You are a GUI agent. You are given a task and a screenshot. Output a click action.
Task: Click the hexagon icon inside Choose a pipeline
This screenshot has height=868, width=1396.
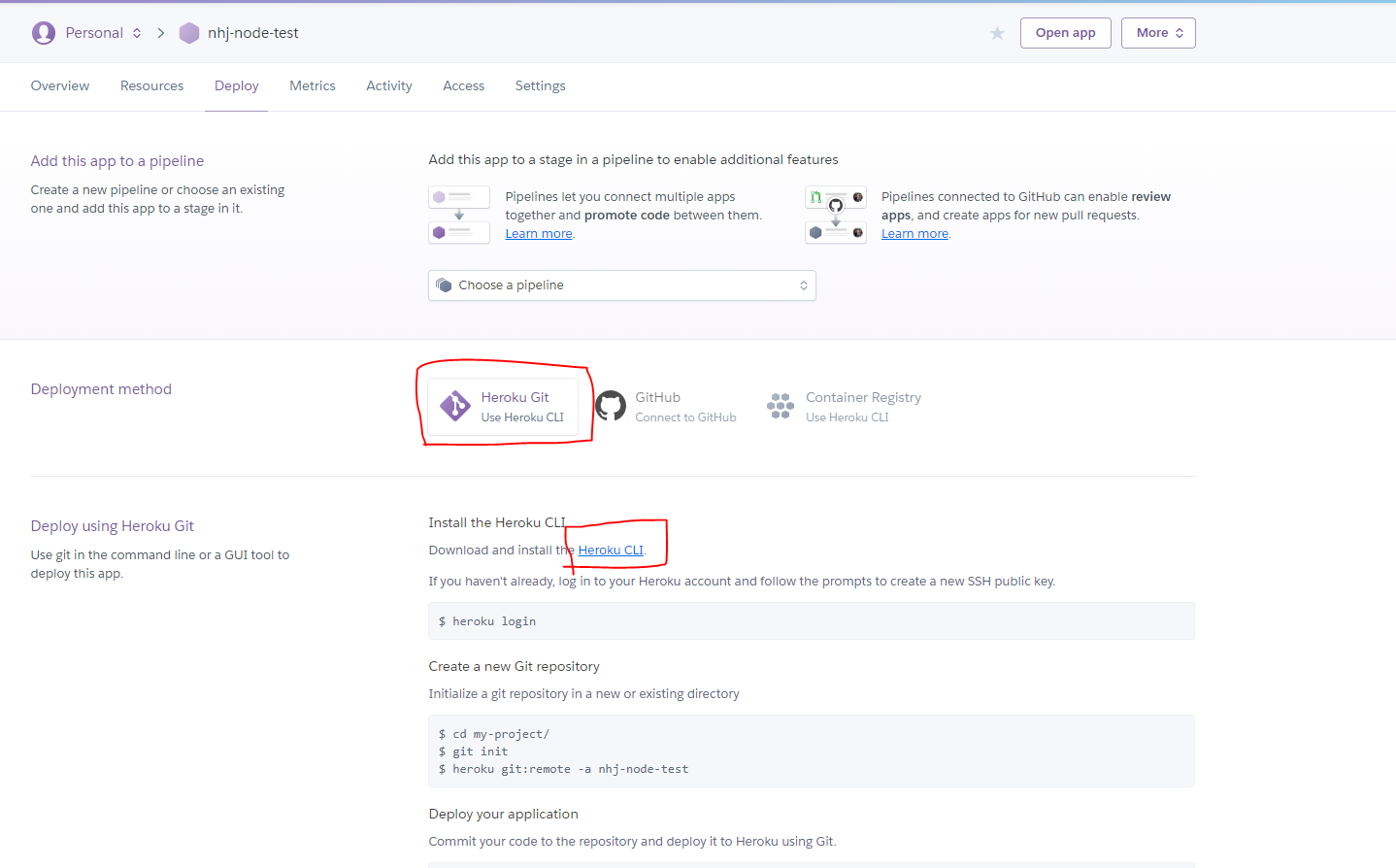tap(445, 285)
